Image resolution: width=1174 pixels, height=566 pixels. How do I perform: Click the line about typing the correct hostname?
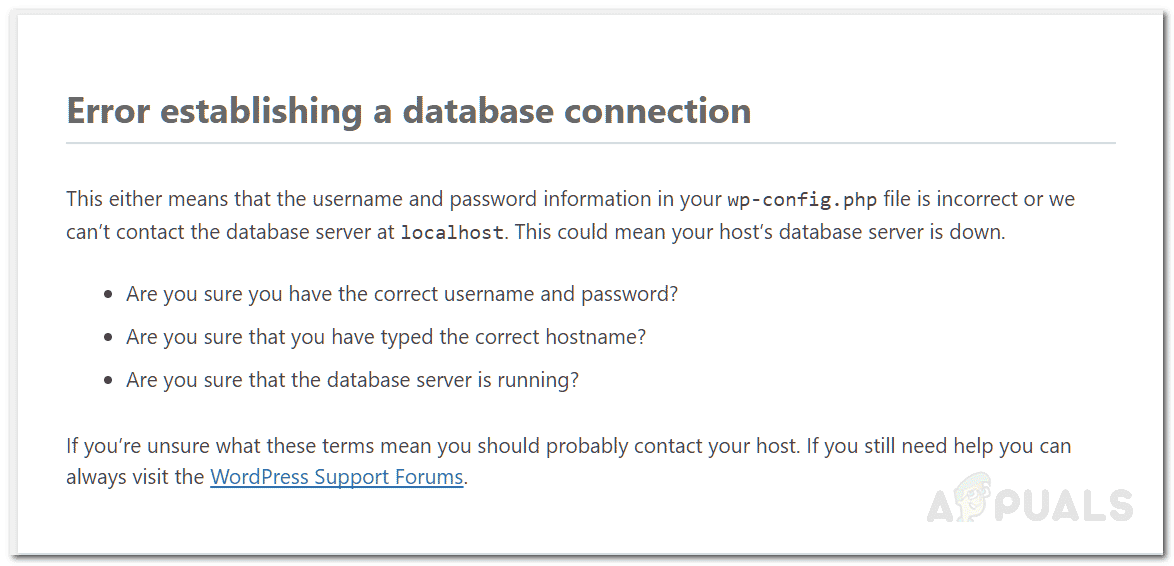coord(386,338)
